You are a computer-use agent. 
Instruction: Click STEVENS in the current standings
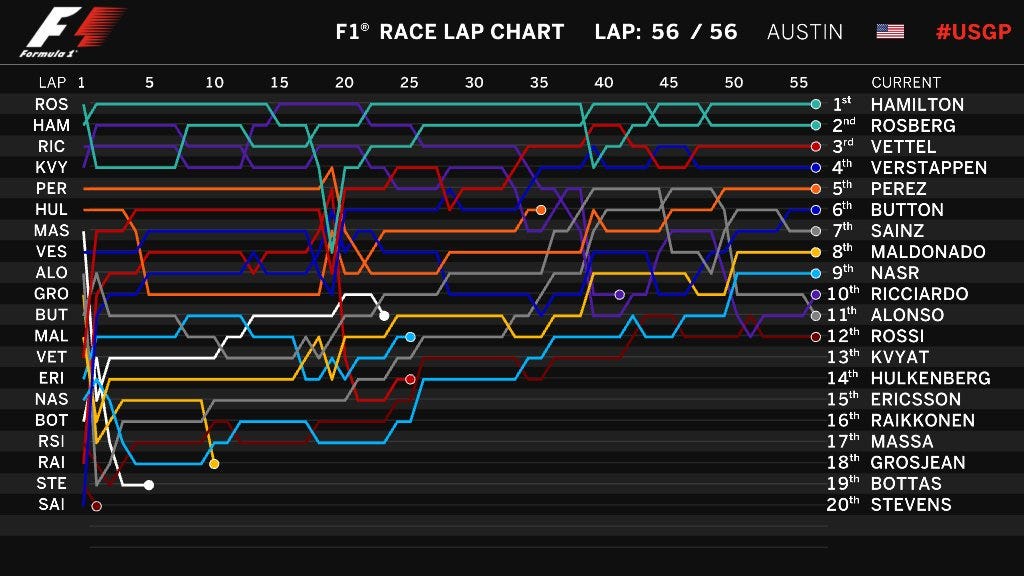click(x=911, y=504)
